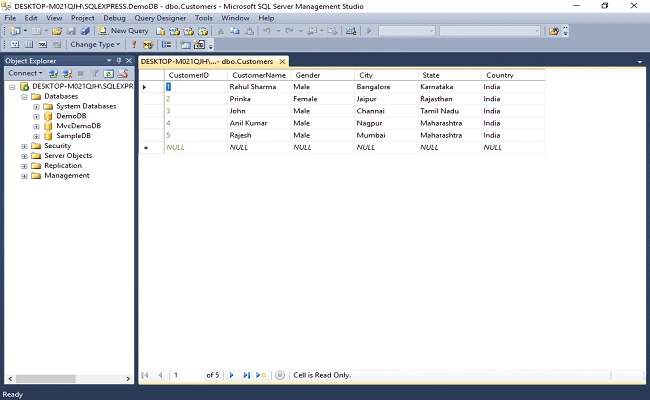Click the City column header
The width and height of the screenshot is (650, 400).
click(386, 75)
